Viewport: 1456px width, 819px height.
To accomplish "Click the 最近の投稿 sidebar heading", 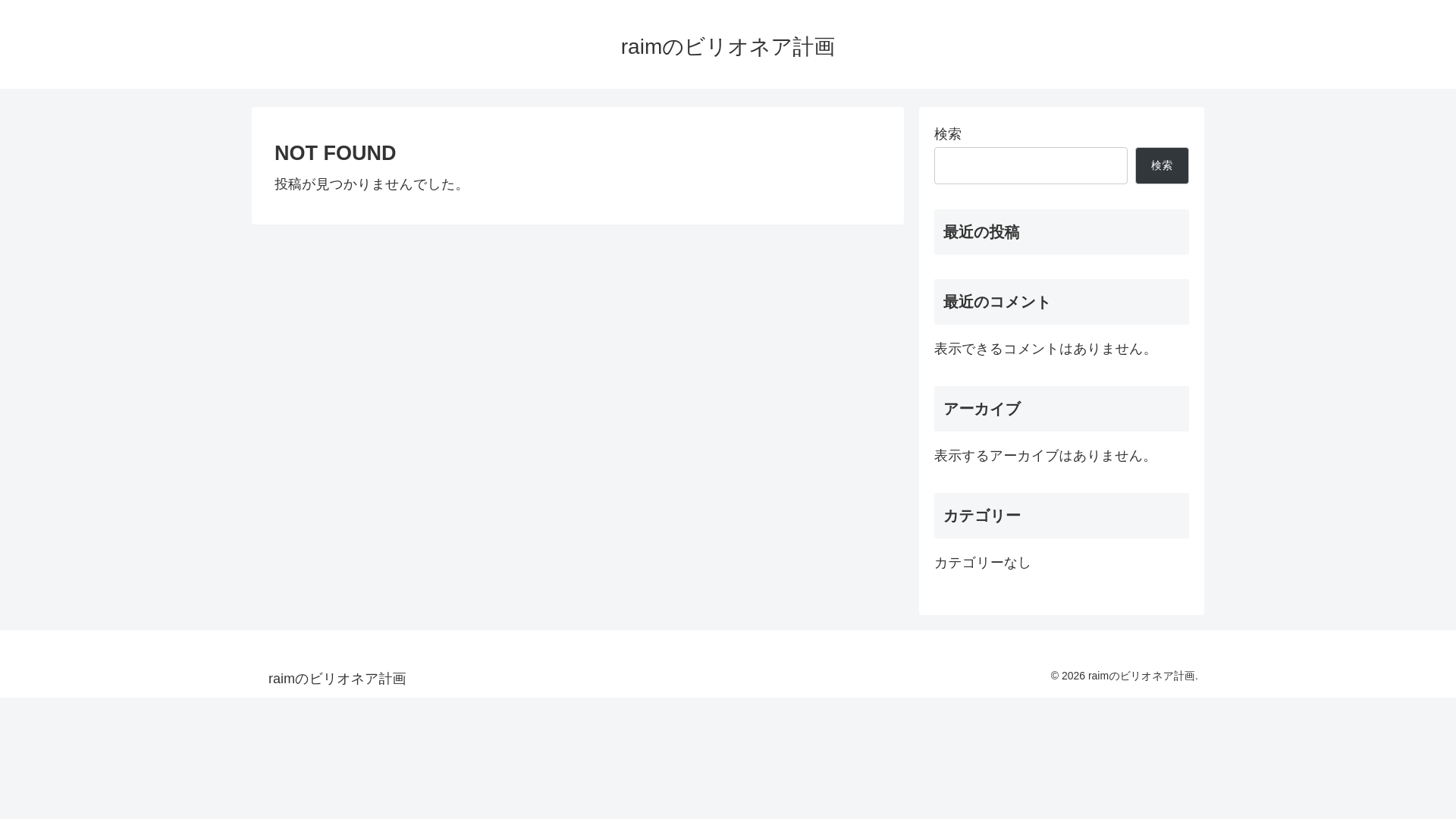I will tap(1062, 232).
